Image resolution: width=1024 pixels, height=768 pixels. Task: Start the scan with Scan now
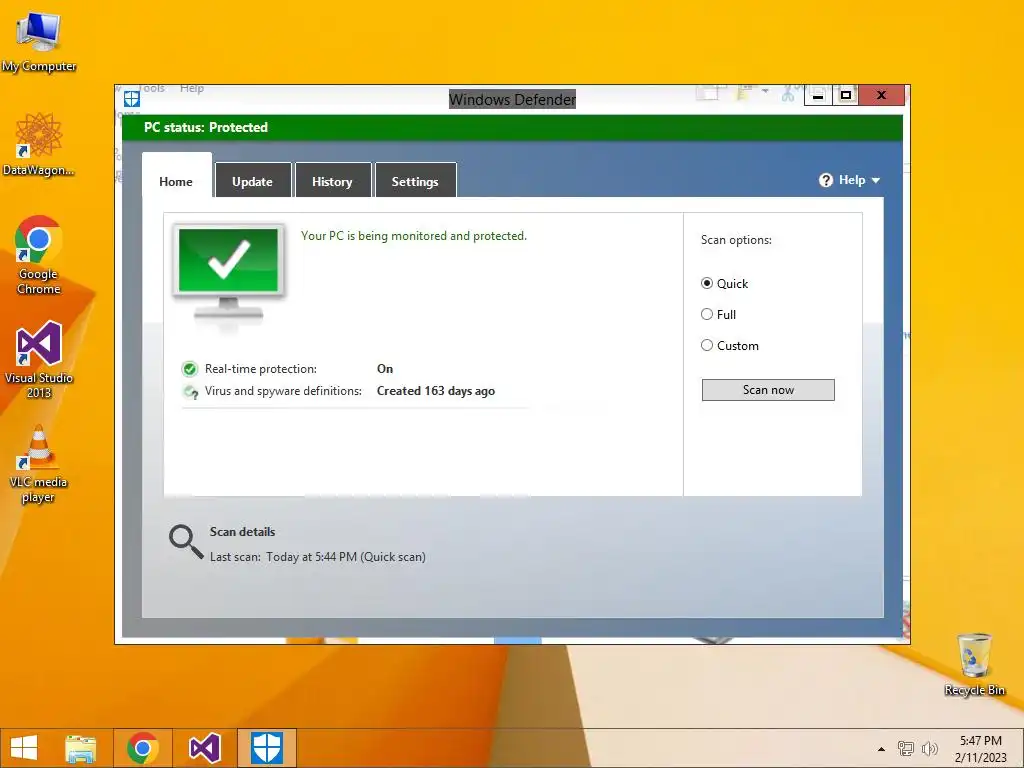pyautogui.click(x=768, y=390)
